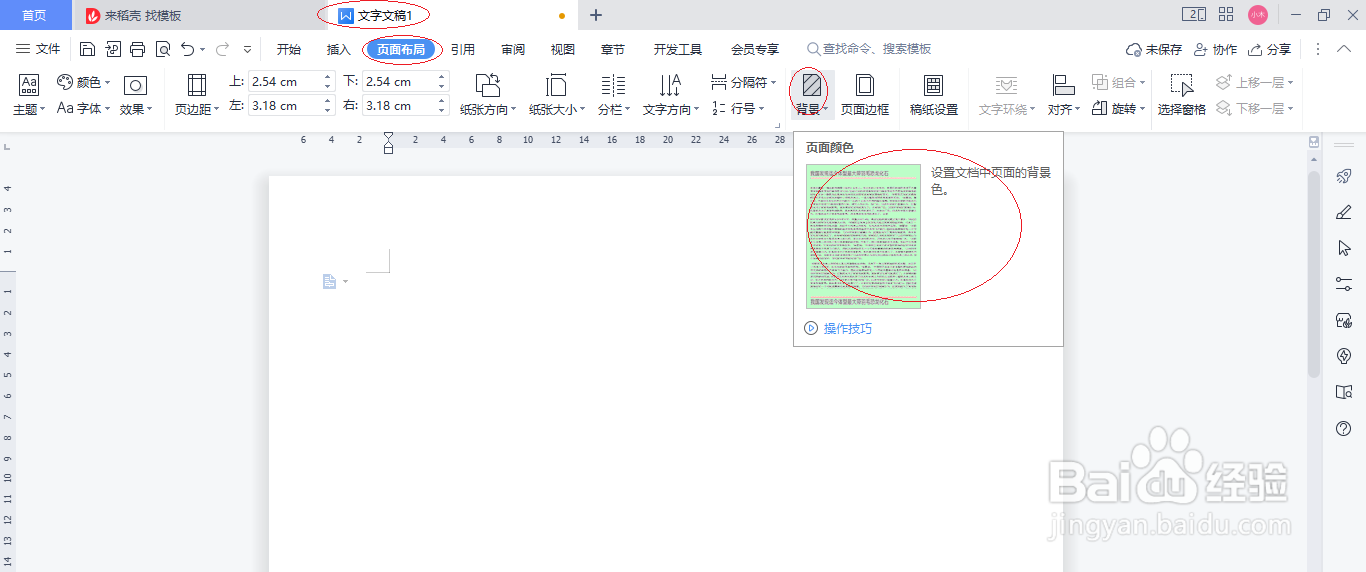Click the Save icon in quick toolbar
1366x572 pixels.
[87, 49]
